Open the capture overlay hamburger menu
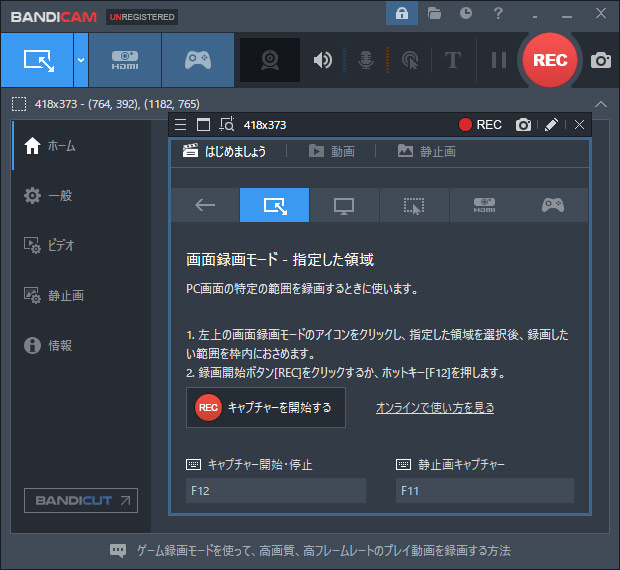The image size is (620, 570). click(180, 125)
